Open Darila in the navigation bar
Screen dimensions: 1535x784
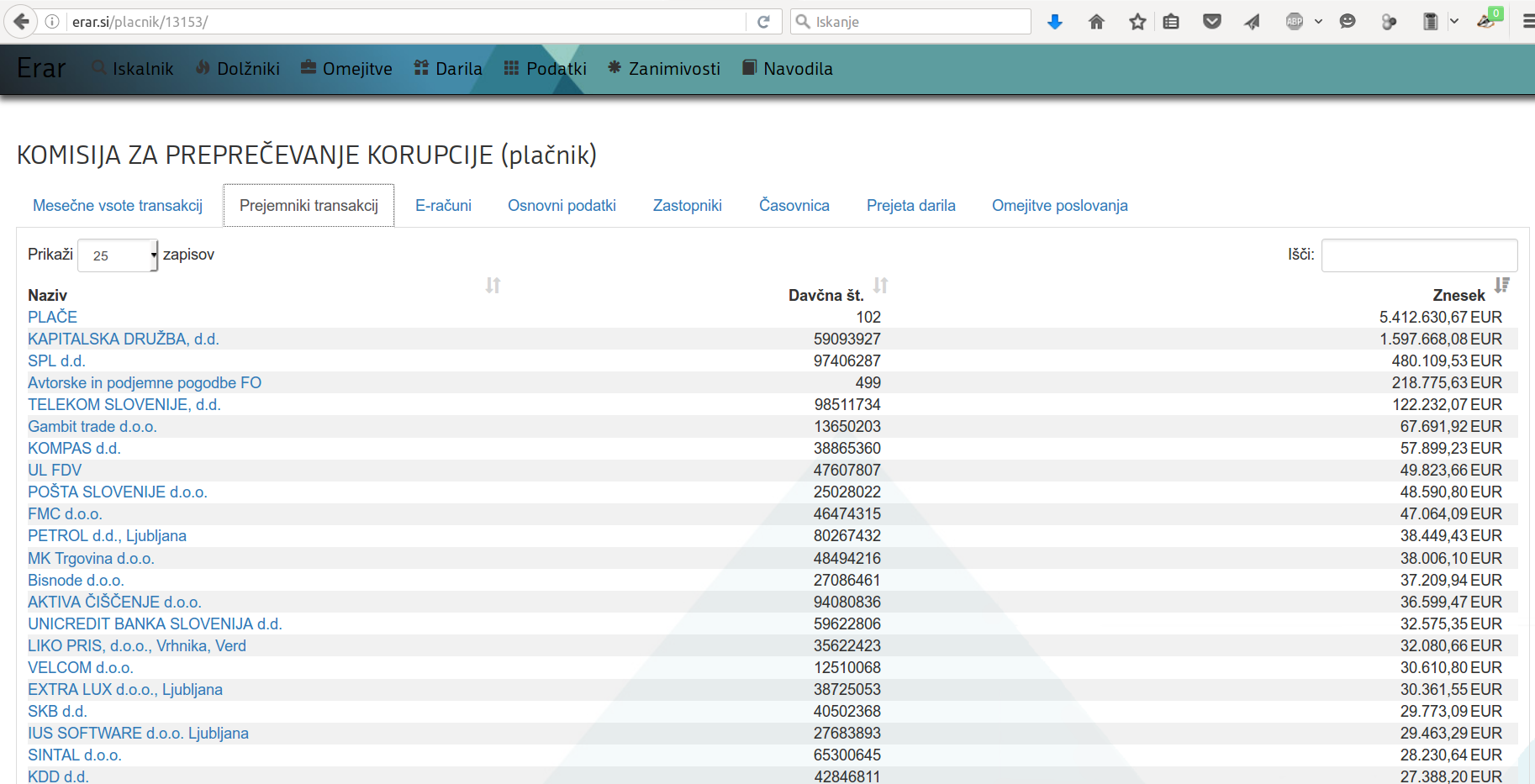(x=448, y=69)
